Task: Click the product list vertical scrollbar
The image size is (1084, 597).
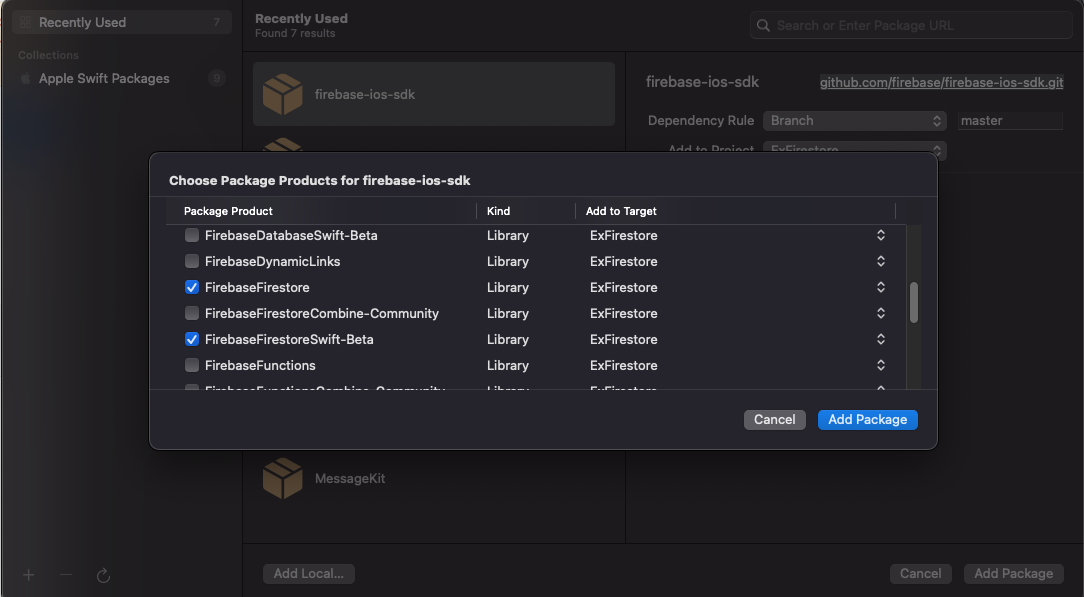Action: [914, 302]
